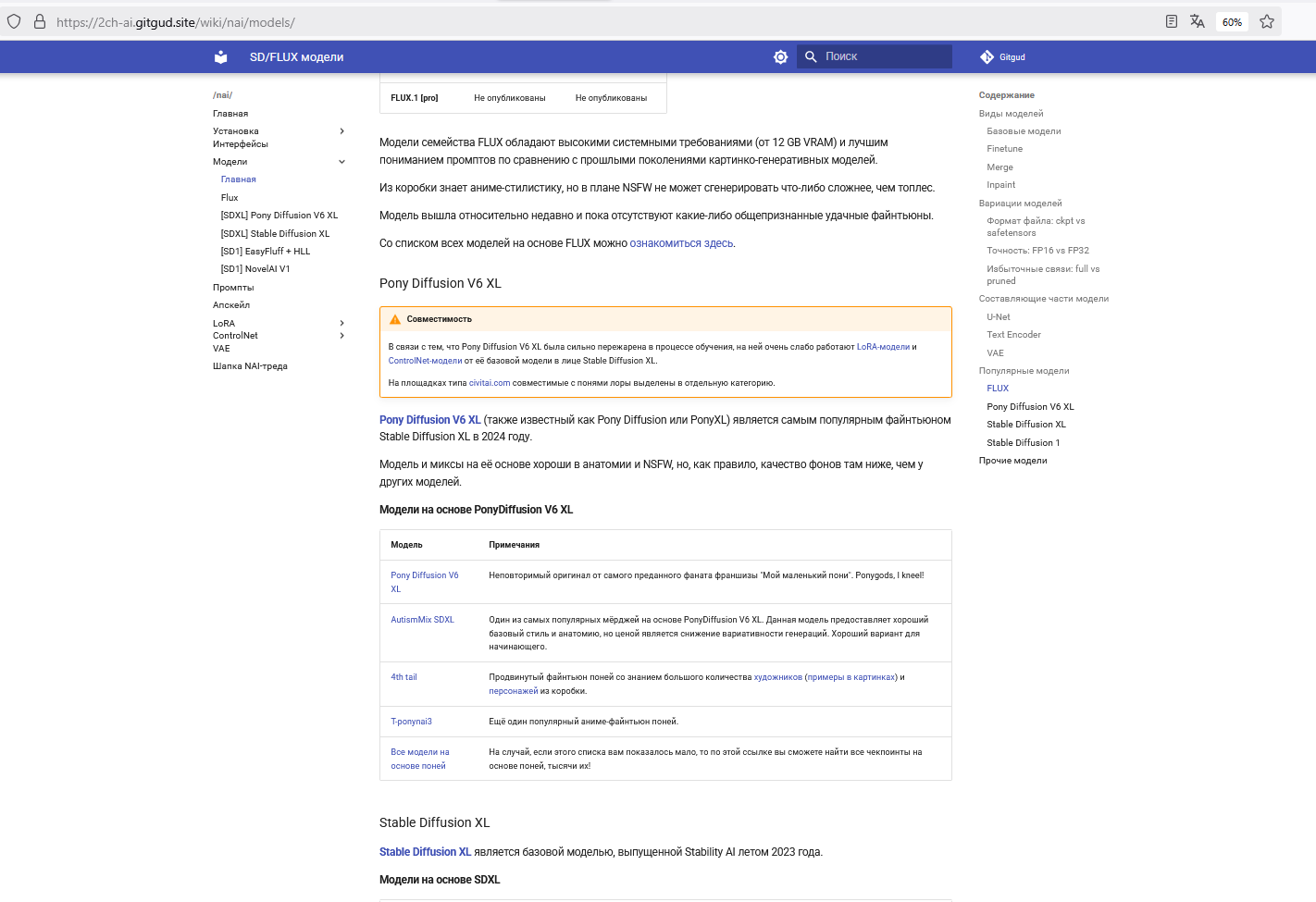Viewport: 1316px width, 902px height.
Task: Click the /nai/ breadcrumb link
Action: point(223,95)
